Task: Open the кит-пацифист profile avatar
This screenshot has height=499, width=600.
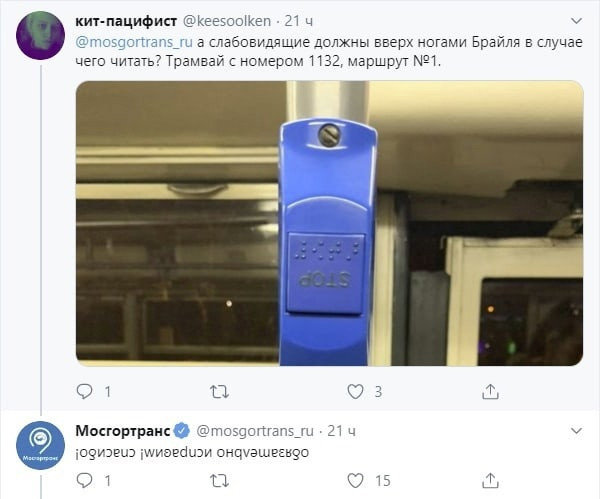Action: pyautogui.click(x=40, y=35)
